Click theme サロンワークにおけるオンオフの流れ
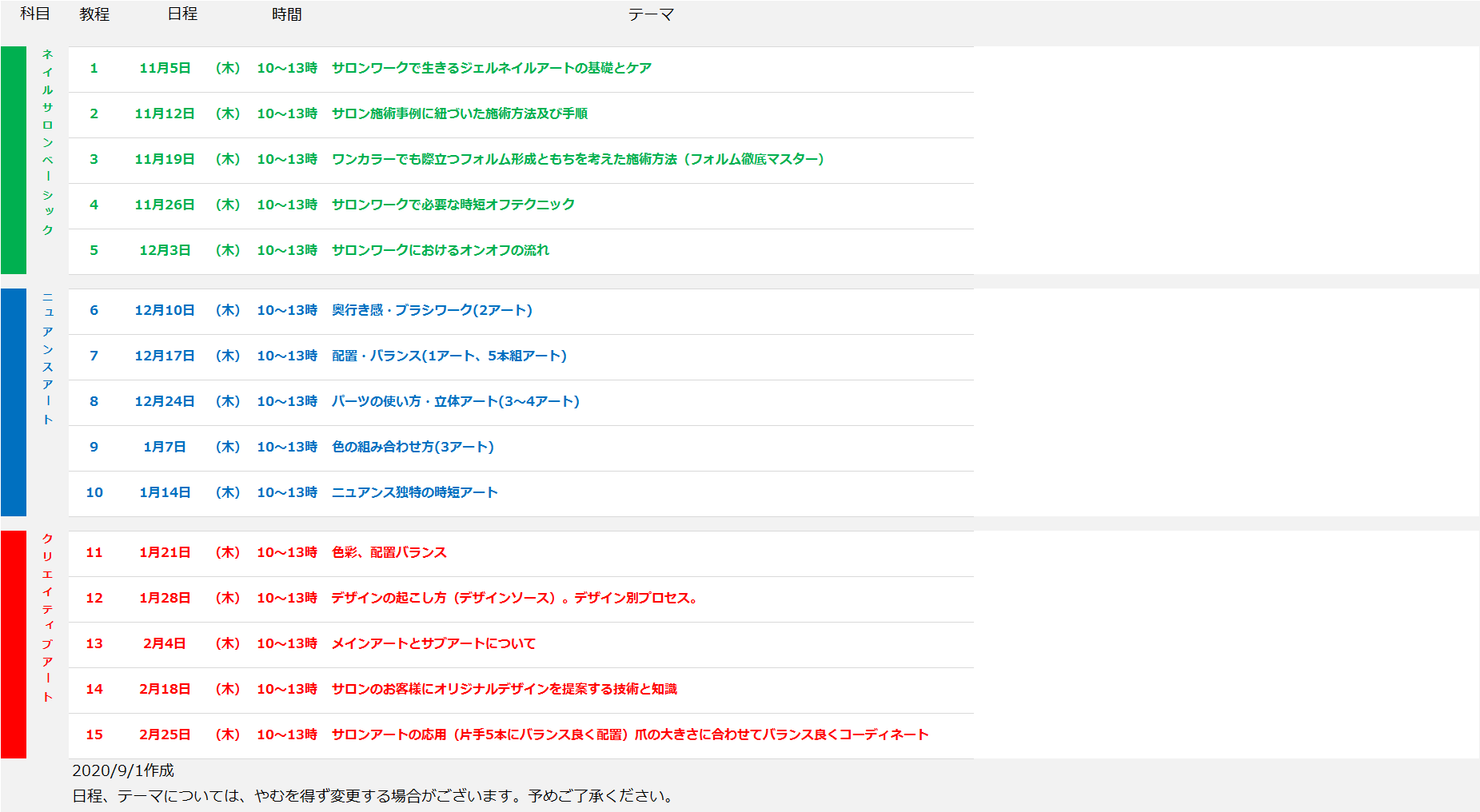The width and height of the screenshot is (1480, 812). pos(441,250)
